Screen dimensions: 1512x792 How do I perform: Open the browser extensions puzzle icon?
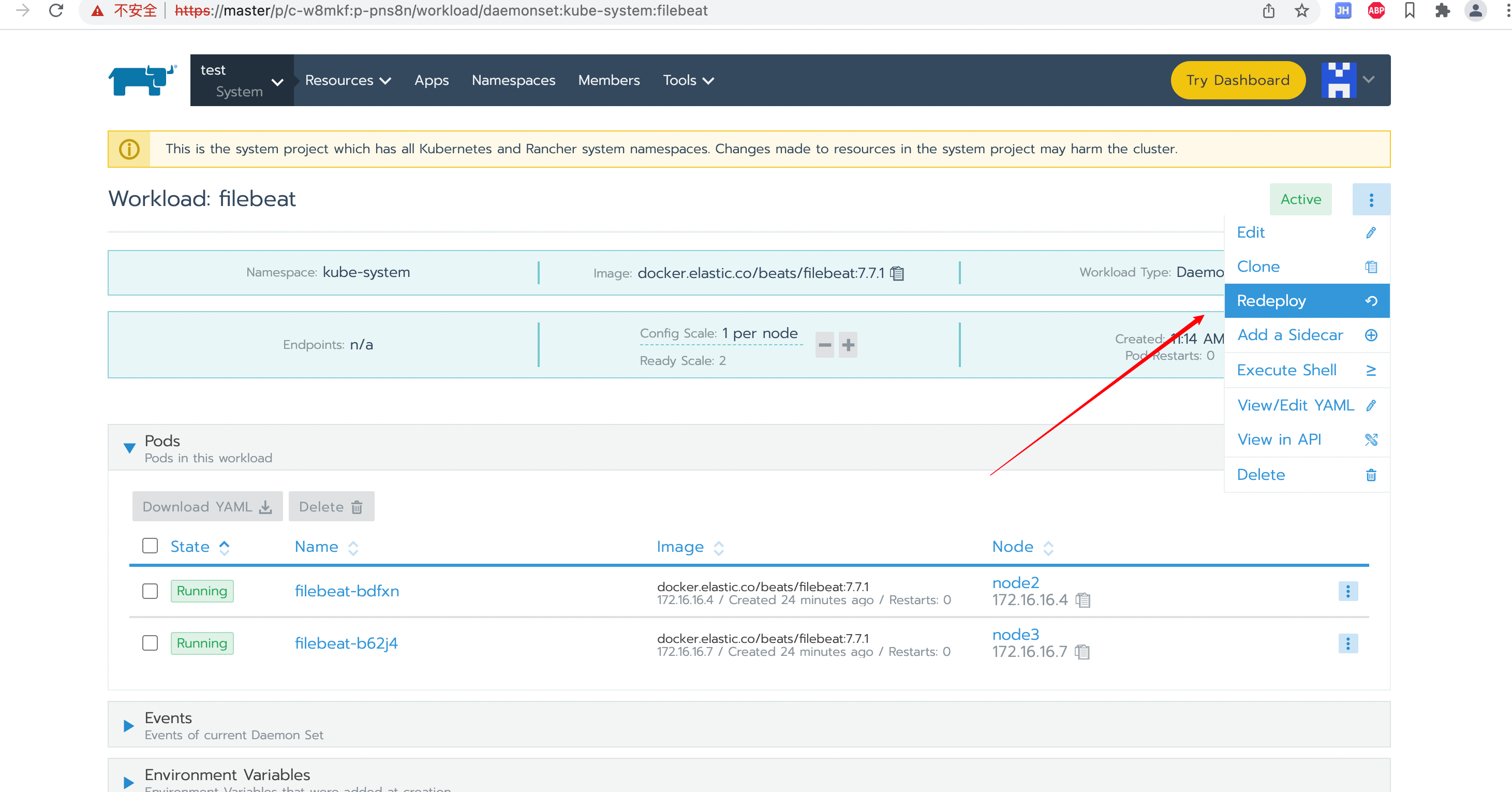(x=1442, y=10)
